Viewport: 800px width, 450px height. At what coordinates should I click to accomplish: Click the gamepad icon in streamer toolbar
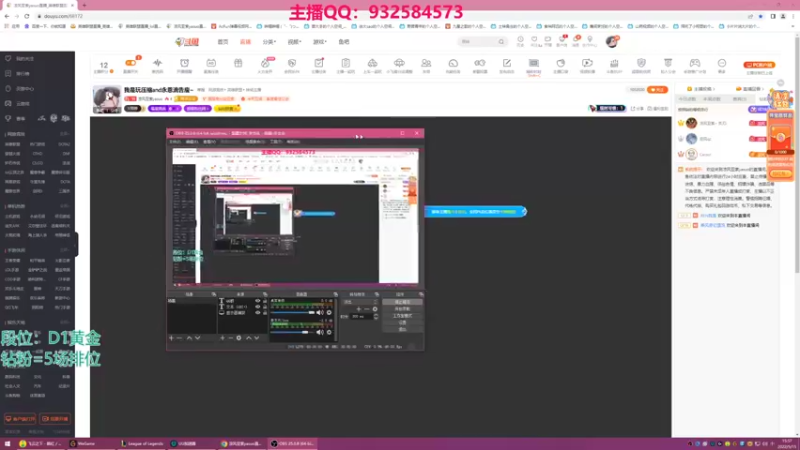click(695, 63)
